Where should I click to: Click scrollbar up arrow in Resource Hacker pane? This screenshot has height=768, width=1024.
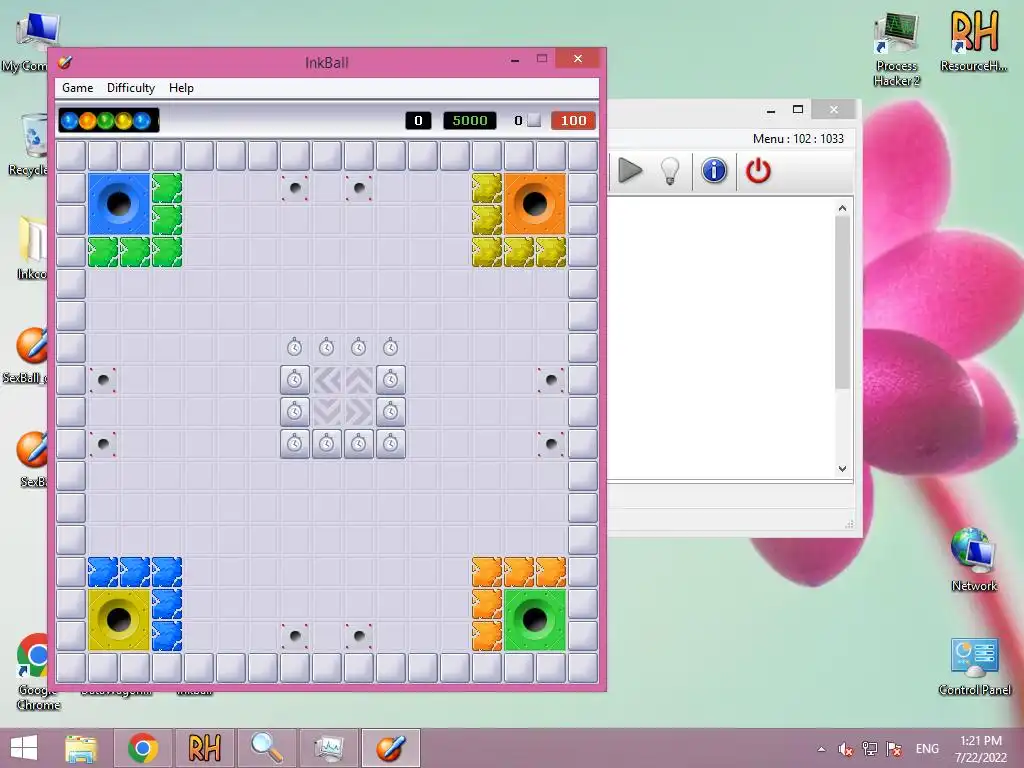(842, 208)
